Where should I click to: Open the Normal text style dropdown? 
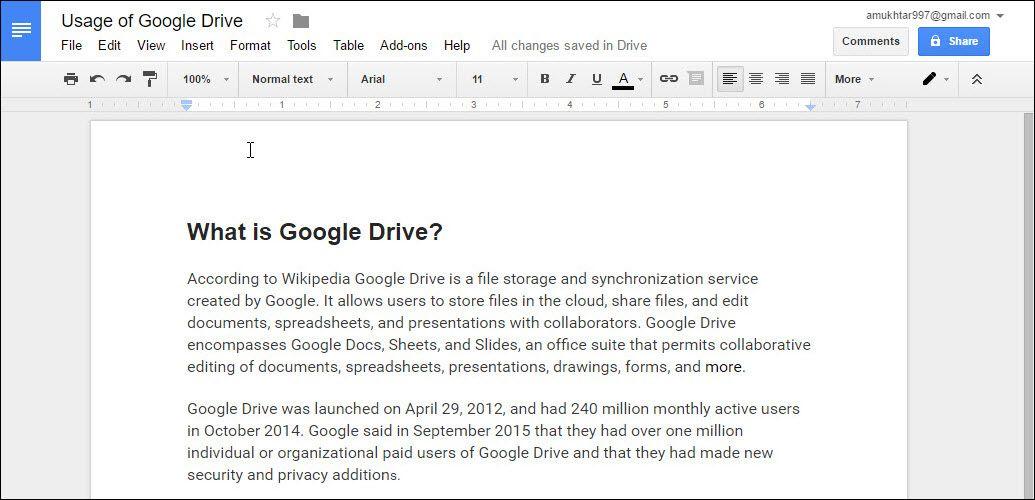(x=293, y=79)
